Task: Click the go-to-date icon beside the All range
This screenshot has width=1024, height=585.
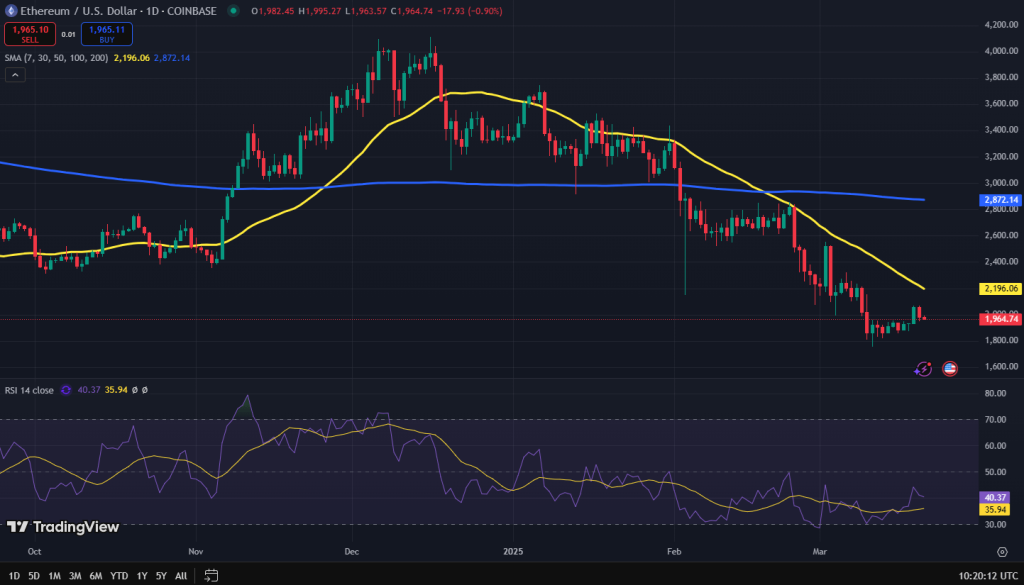Action: [211, 575]
